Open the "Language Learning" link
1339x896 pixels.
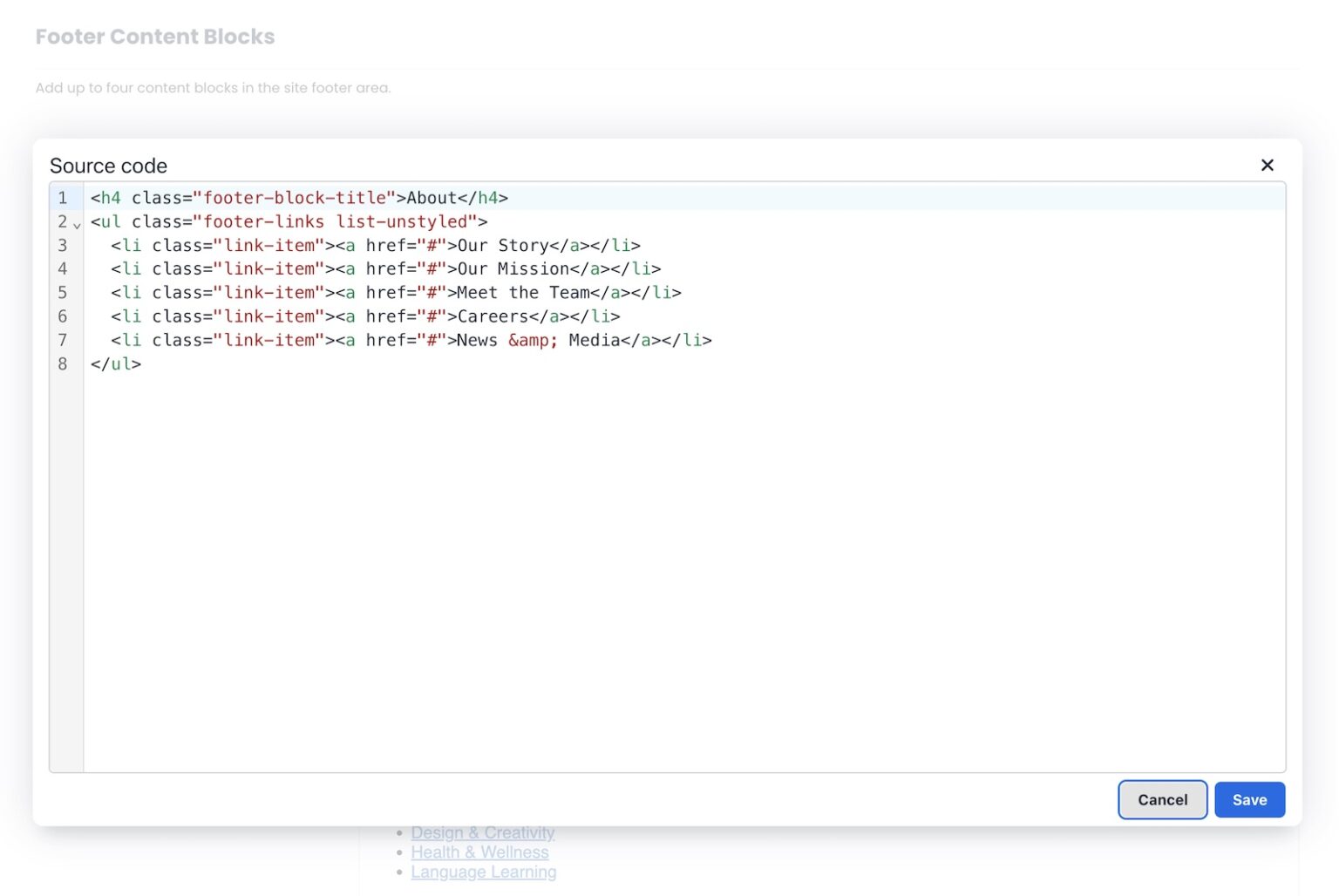[x=484, y=872]
